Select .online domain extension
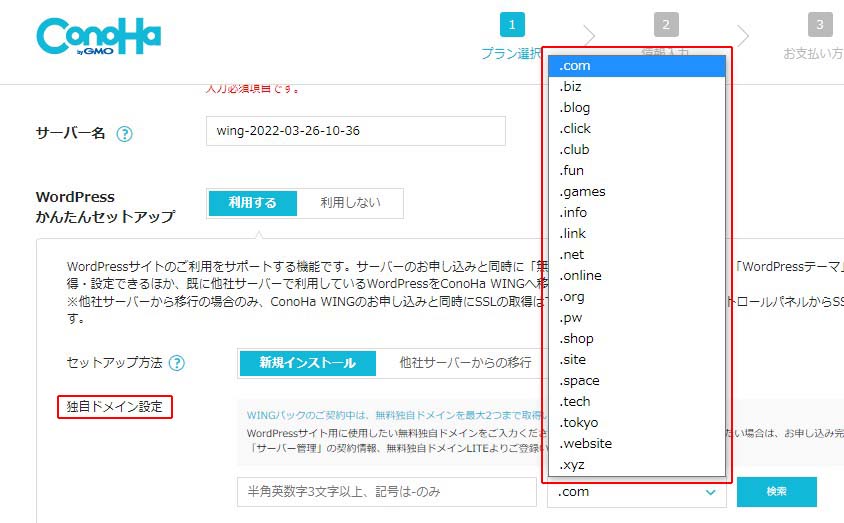Screen dimensions: 844x523 [x=637, y=275]
